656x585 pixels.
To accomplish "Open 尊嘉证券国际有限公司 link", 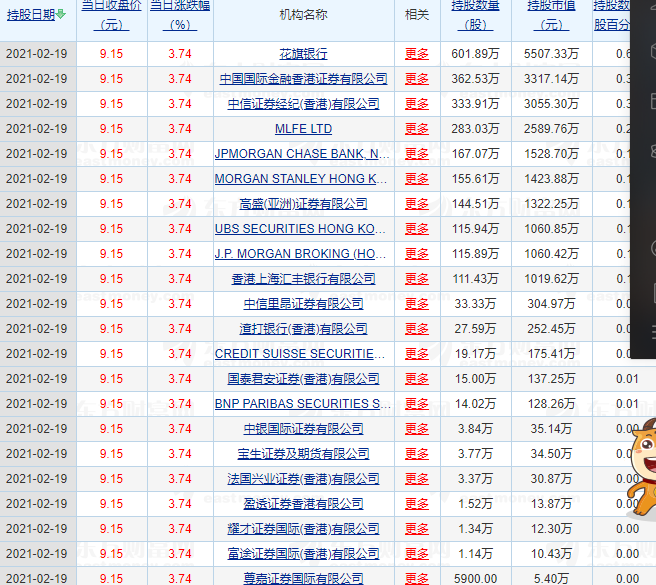I will (303, 579).
